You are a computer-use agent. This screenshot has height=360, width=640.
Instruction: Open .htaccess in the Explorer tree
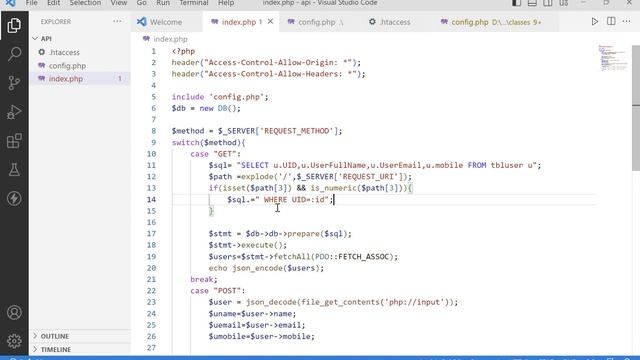[x=80, y=52]
